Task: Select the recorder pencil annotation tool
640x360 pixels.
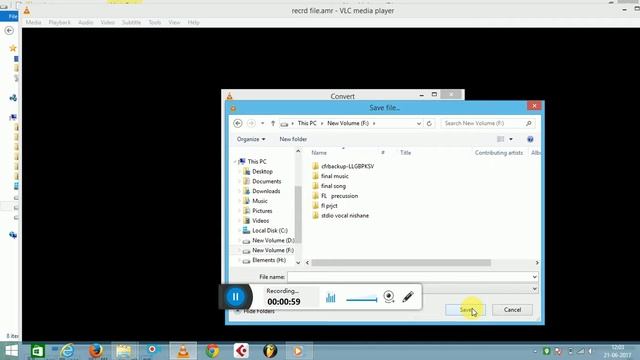Action: click(x=408, y=297)
